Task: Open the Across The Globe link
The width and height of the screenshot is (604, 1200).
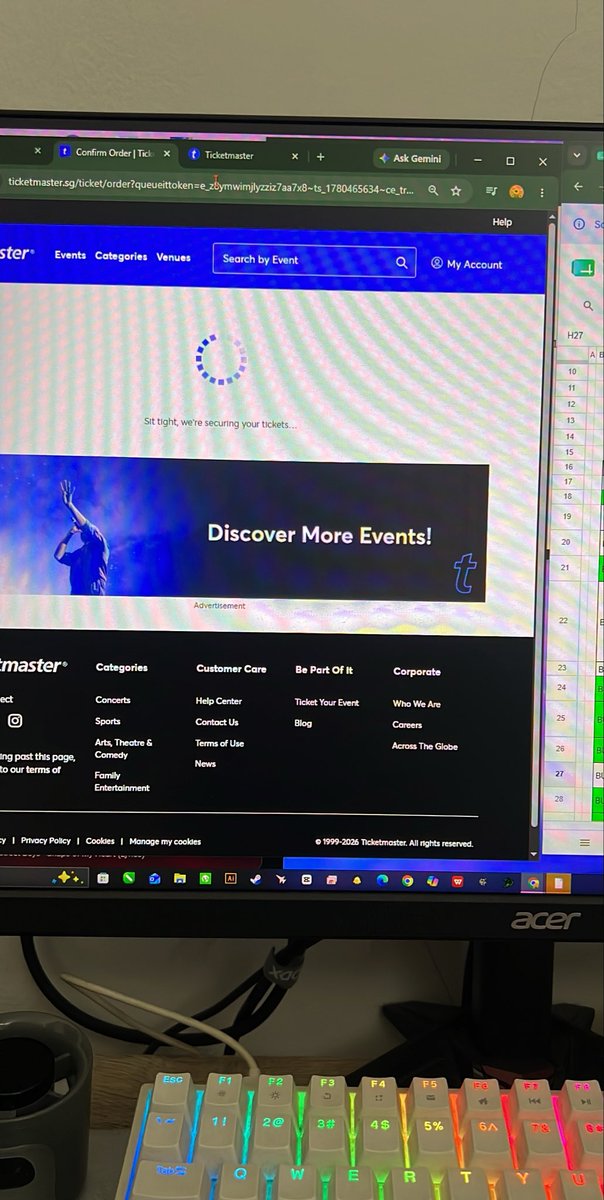Action: (425, 746)
